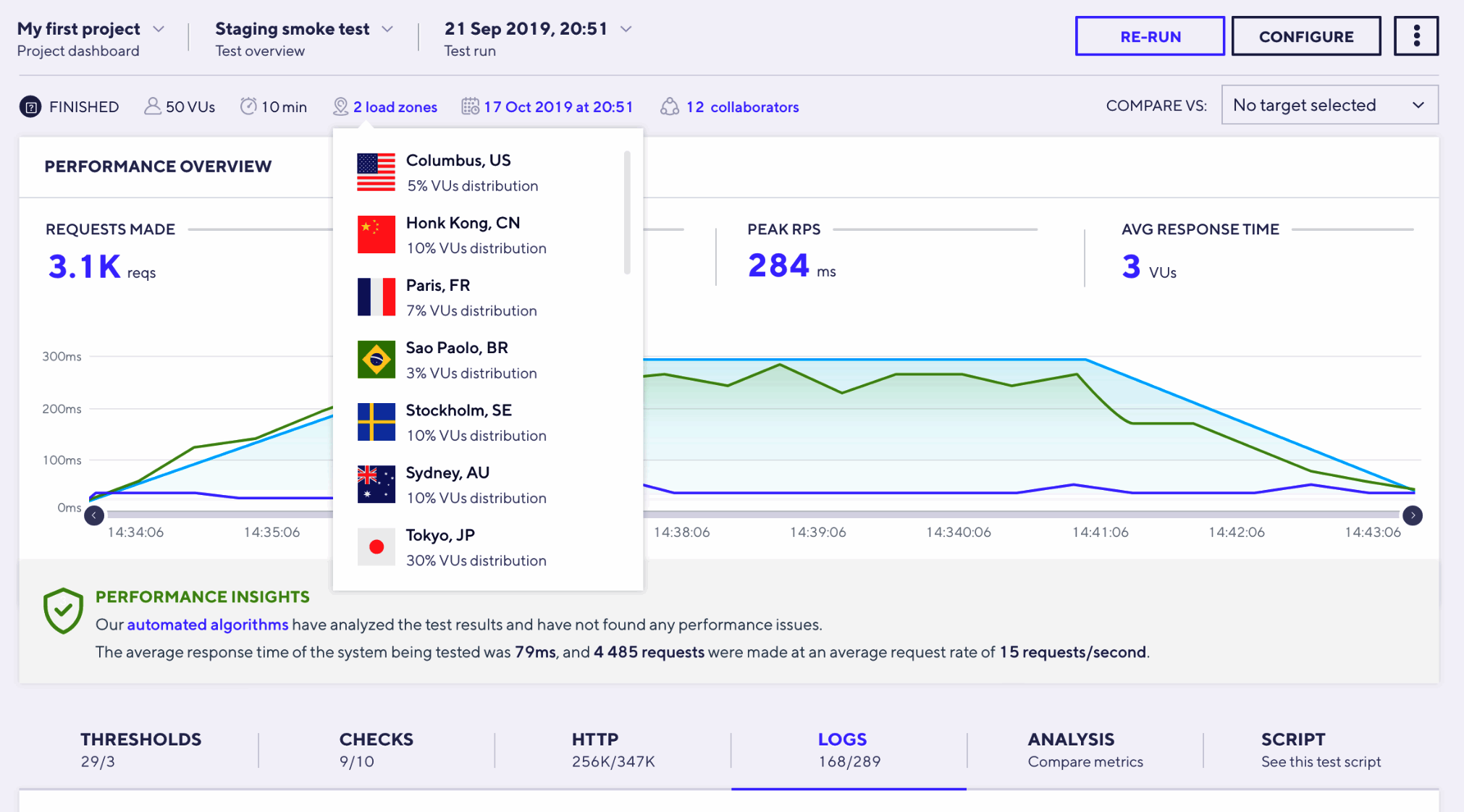Click the Performance Insights shield icon
Image resolution: width=1464 pixels, height=812 pixels.
(64, 611)
